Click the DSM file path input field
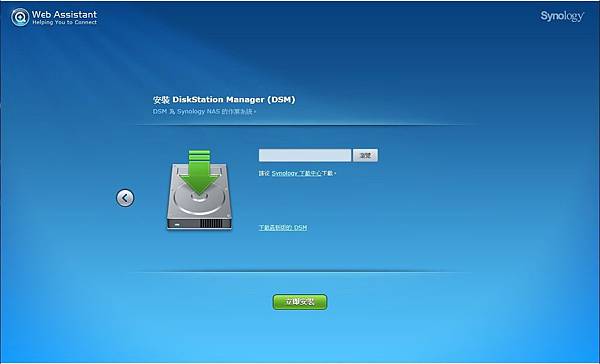Screen dimensions: 600x364 tap(305, 155)
